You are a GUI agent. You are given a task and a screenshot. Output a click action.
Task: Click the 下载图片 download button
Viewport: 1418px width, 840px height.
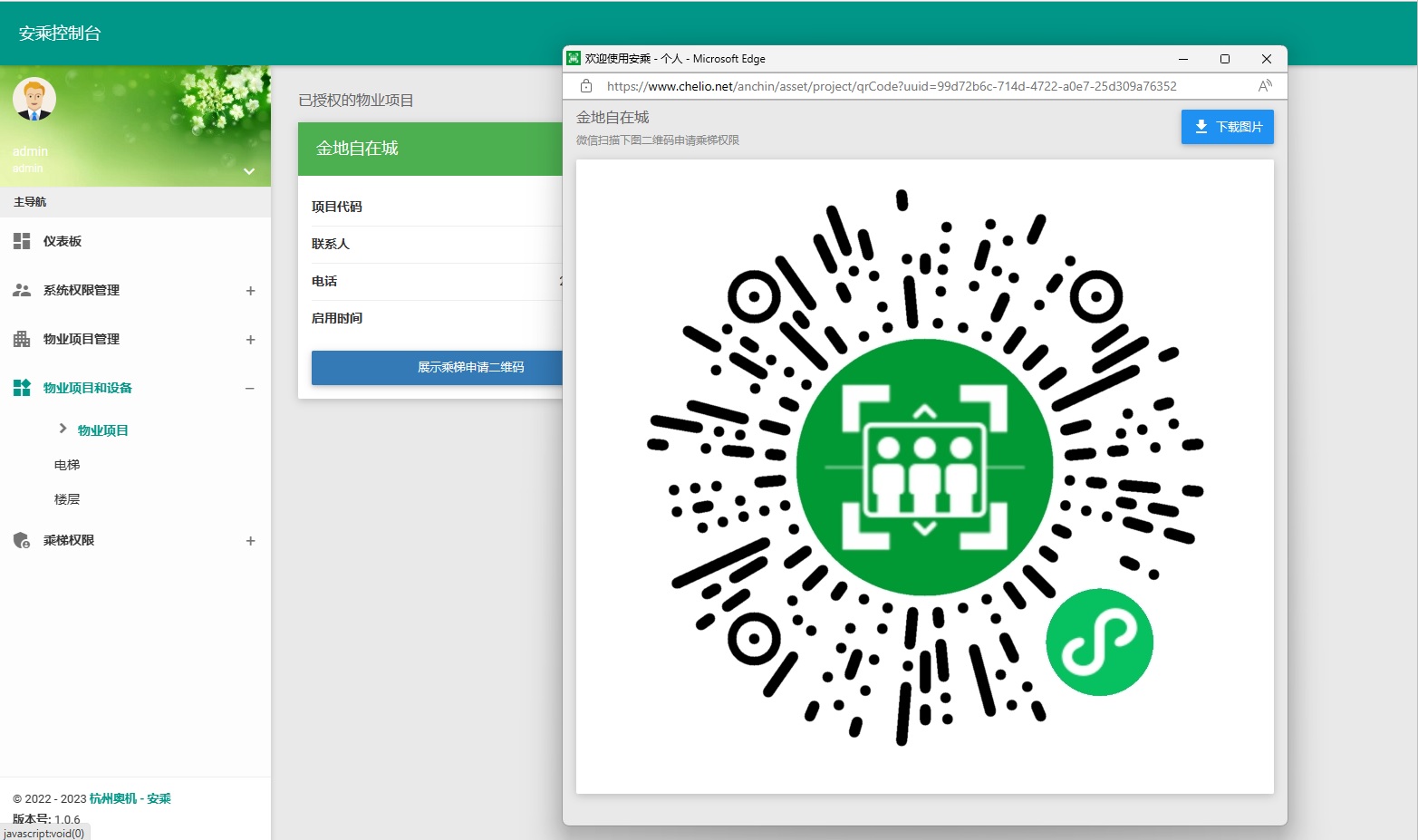click(x=1227, y=127)
